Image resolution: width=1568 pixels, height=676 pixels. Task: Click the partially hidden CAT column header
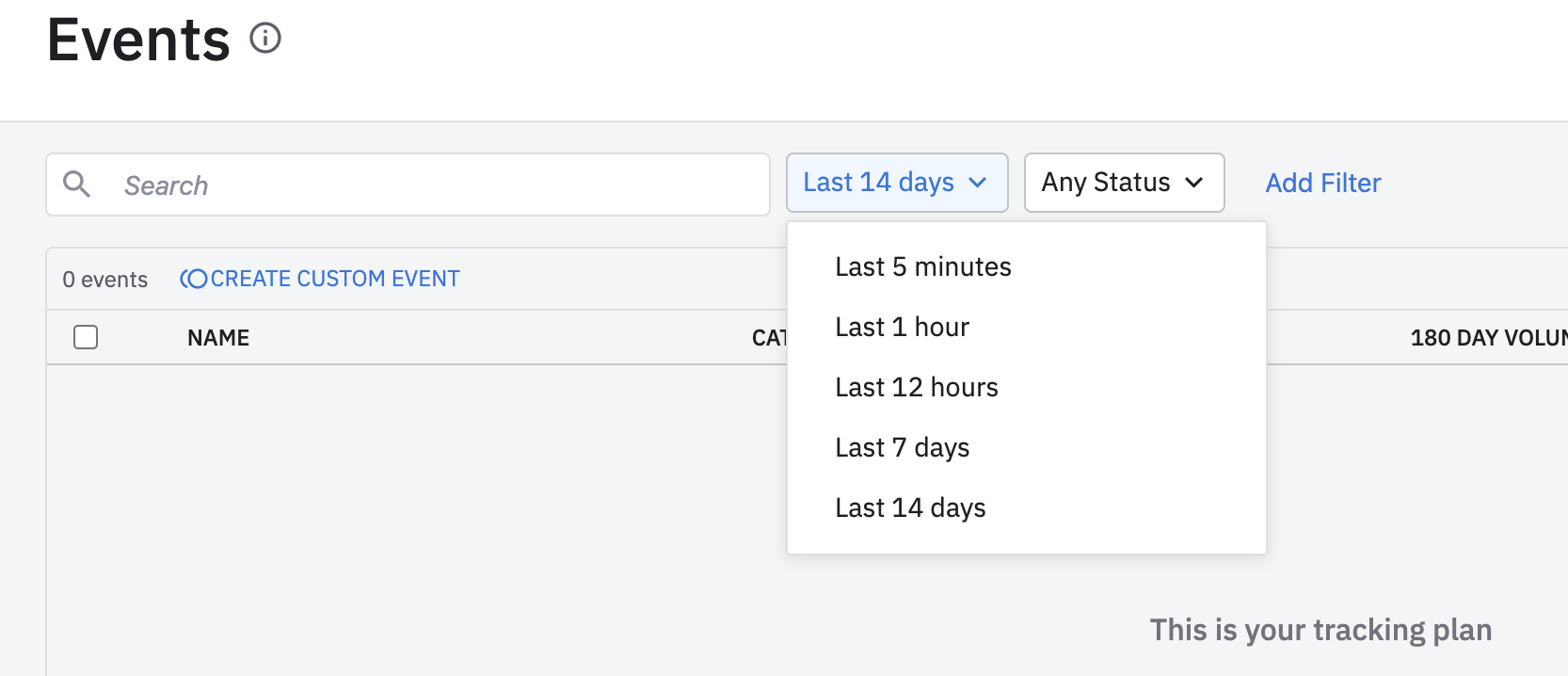769,338
